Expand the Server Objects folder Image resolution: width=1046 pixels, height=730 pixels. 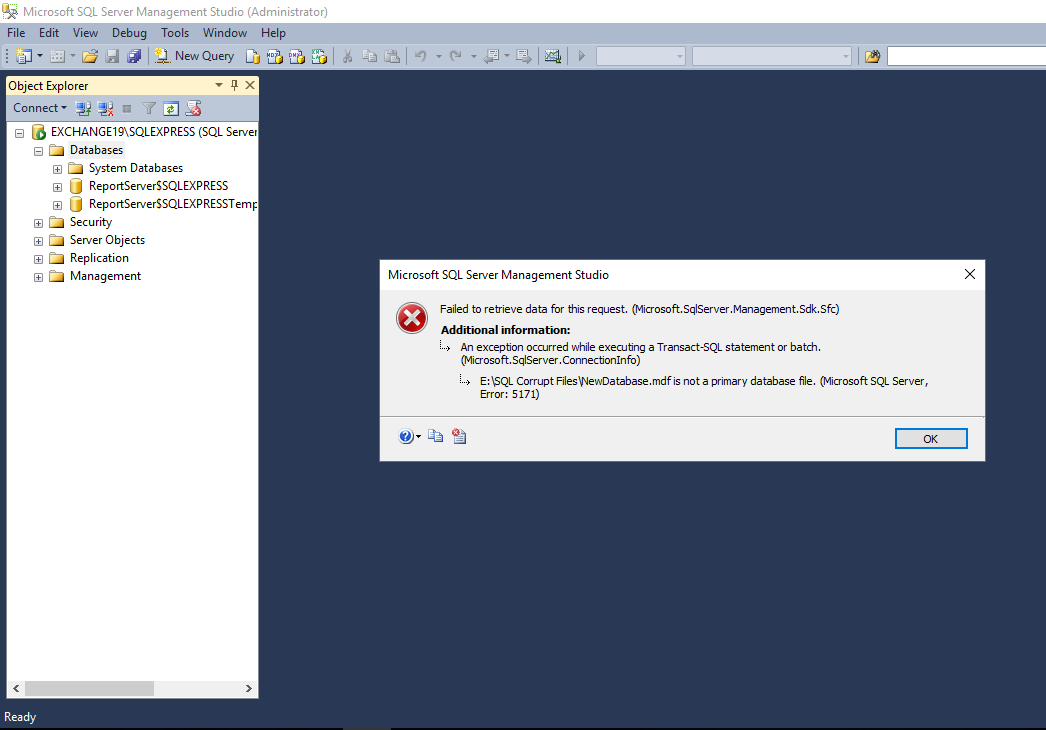38,241
